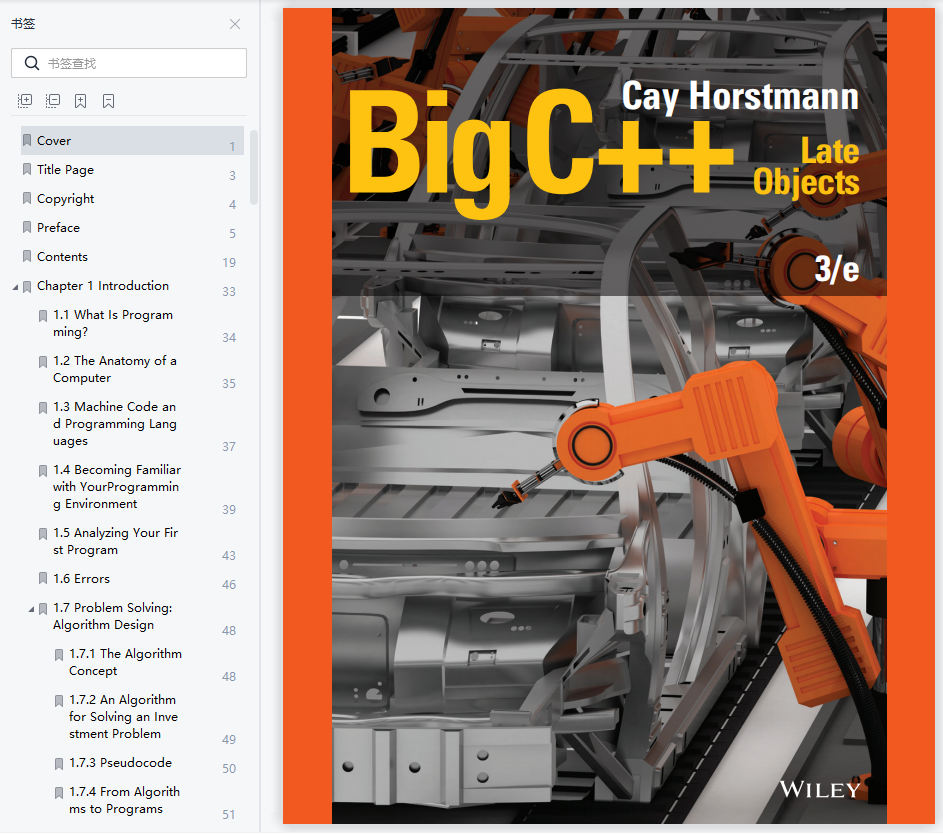The height and width of the screenshot is (834, 943).
Task: Click bookmark icon beside 1.7.2 An Algorithm
Action: (59, 701)
